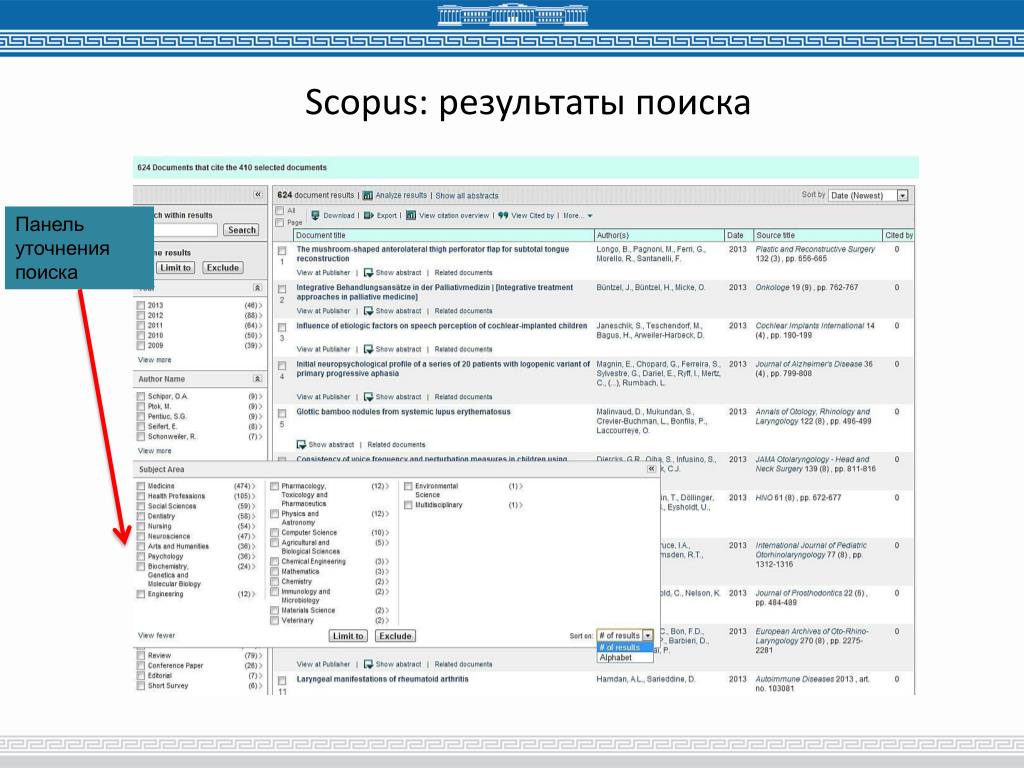The width and height of the screenshot is (1024, 768).
Task: Expand Health Professions (105) count arrow
Action: click(254, 496)
